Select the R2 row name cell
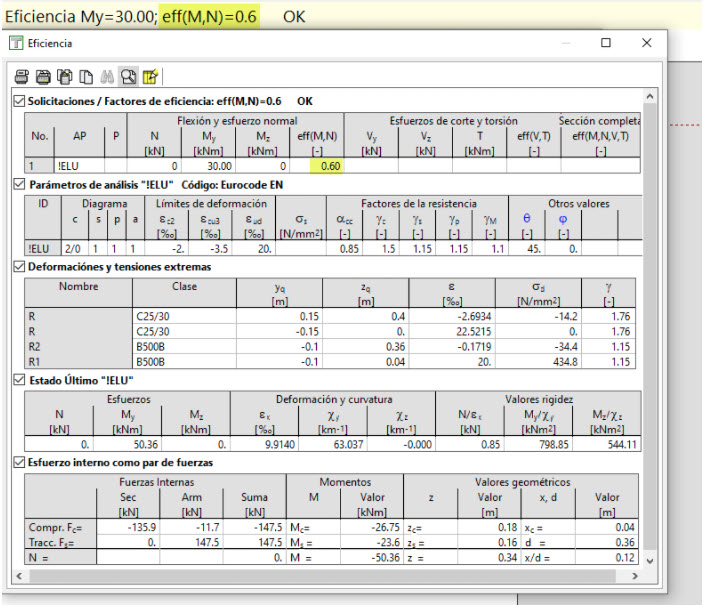 pyautogui.click(x=79, y=347)
